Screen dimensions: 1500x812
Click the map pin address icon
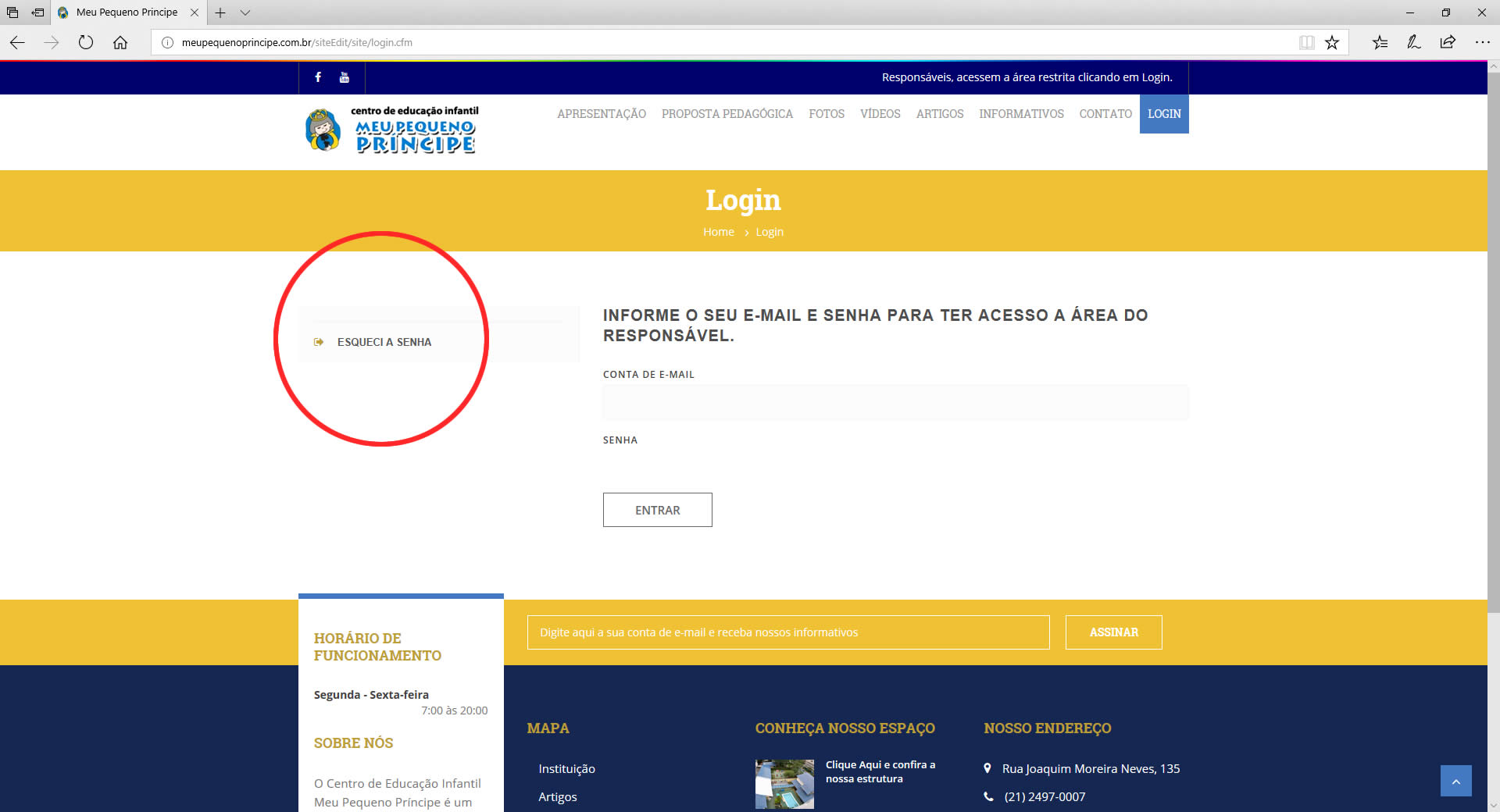click(x=987, y=768)
